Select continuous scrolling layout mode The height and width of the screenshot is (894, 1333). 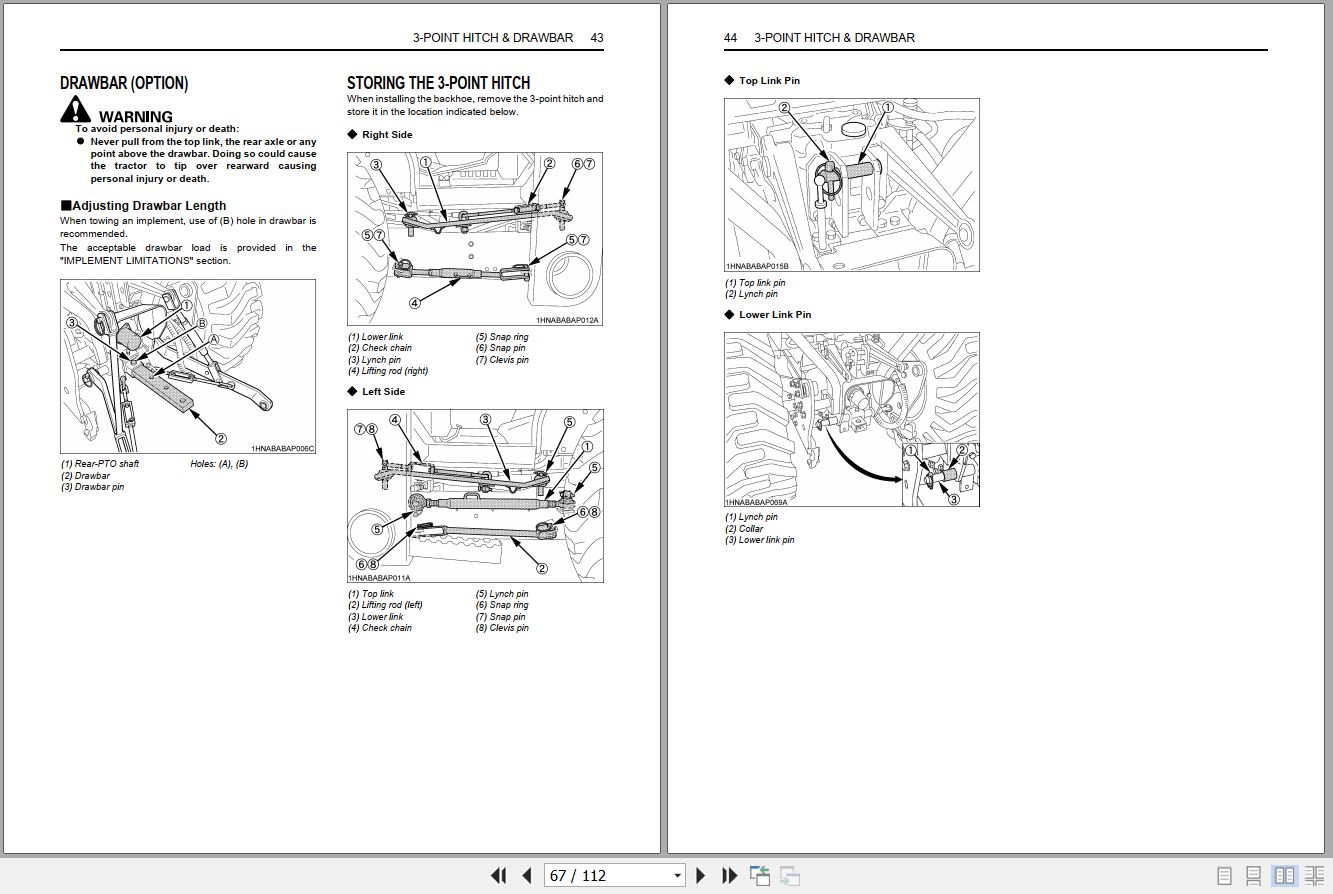pos(1252,875)
